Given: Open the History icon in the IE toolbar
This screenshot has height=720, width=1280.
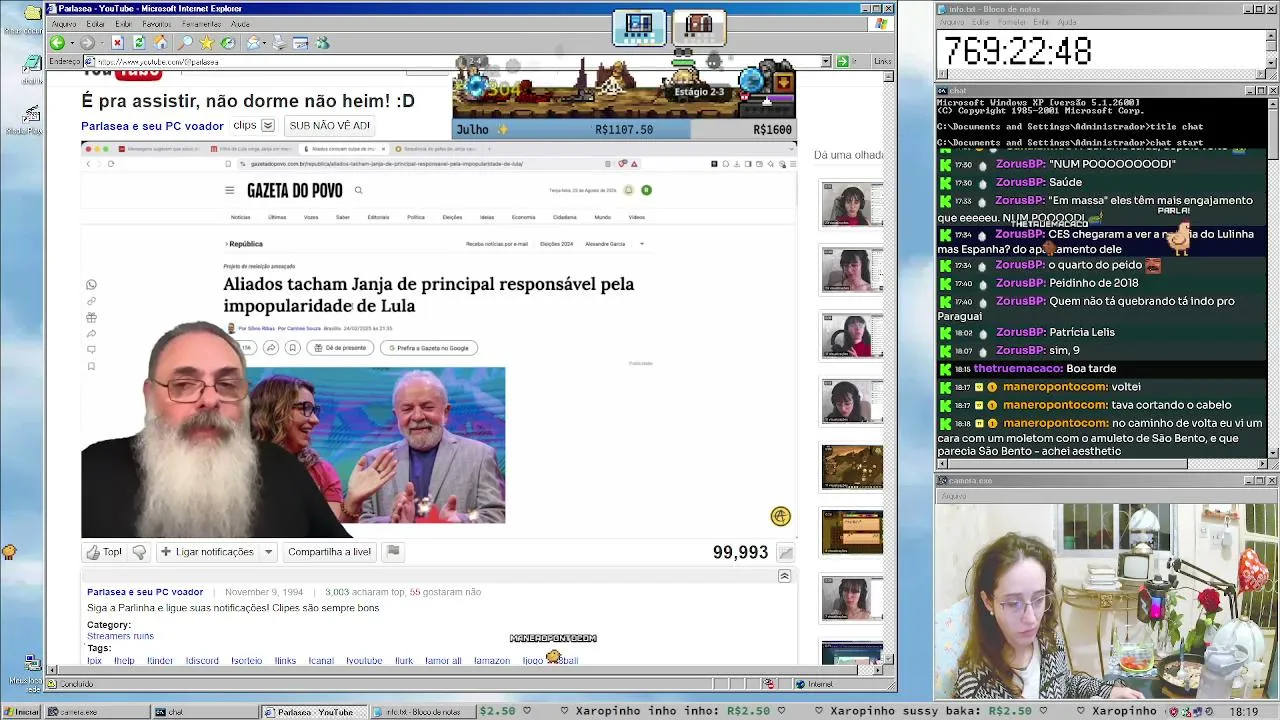Looking at the screenshot, I should 228,43.
